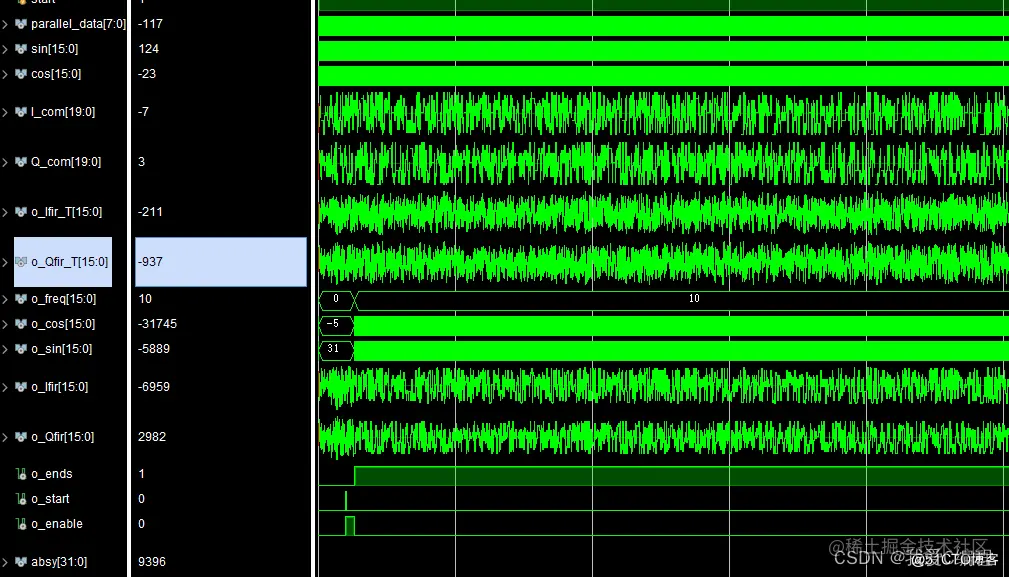Screen dimensions: 1009x577
Task: Expand the cos[15:0] signal
Action: point(5,74)
